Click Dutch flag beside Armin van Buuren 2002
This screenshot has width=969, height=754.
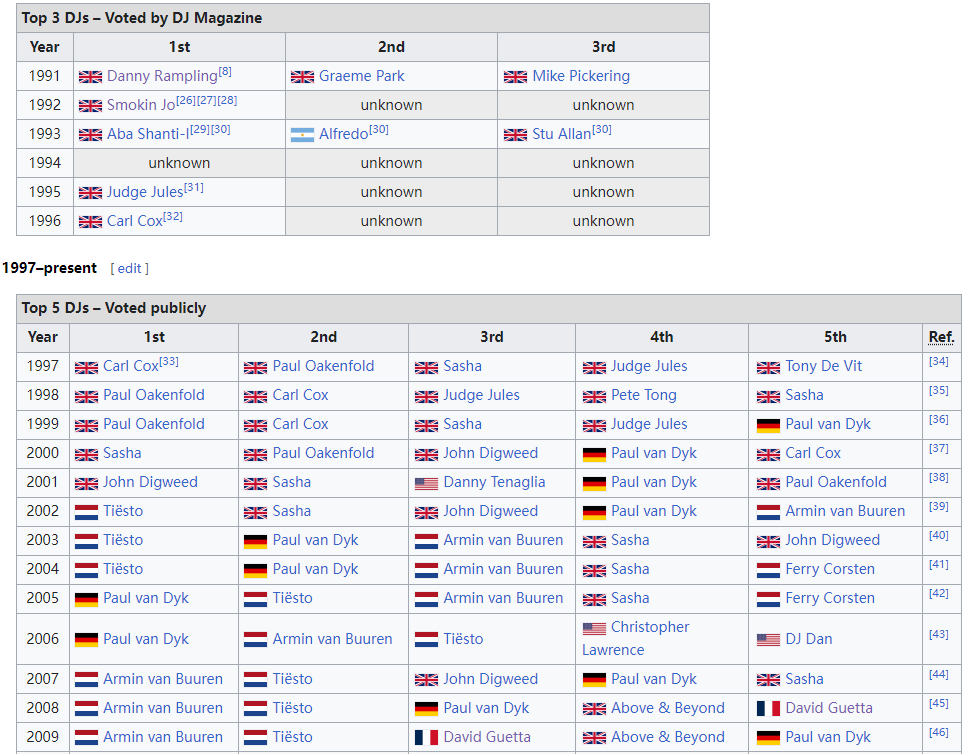pos(768,512)
